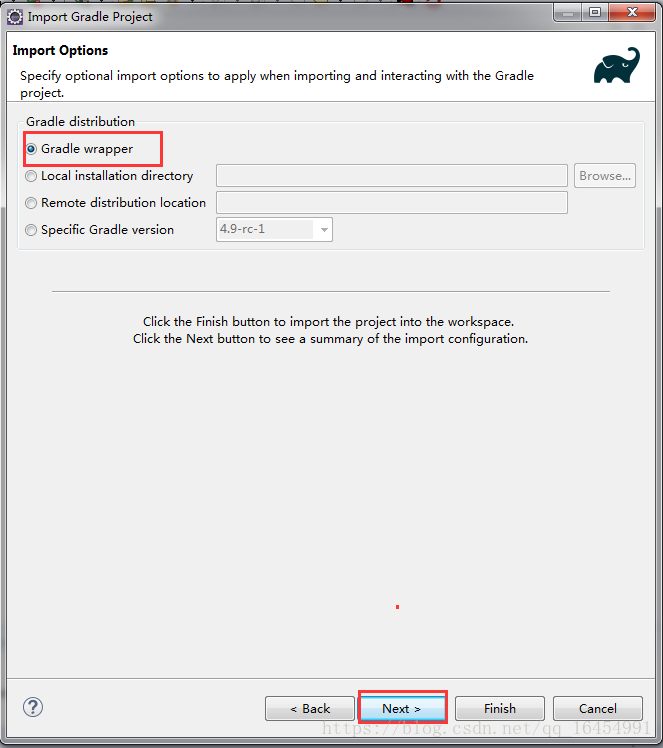Image resolution: width=663 pixels, height=748 pixels.
Task: Open the Gradle version 4.9-rc-1 dropdown
Action: point(274,229)
